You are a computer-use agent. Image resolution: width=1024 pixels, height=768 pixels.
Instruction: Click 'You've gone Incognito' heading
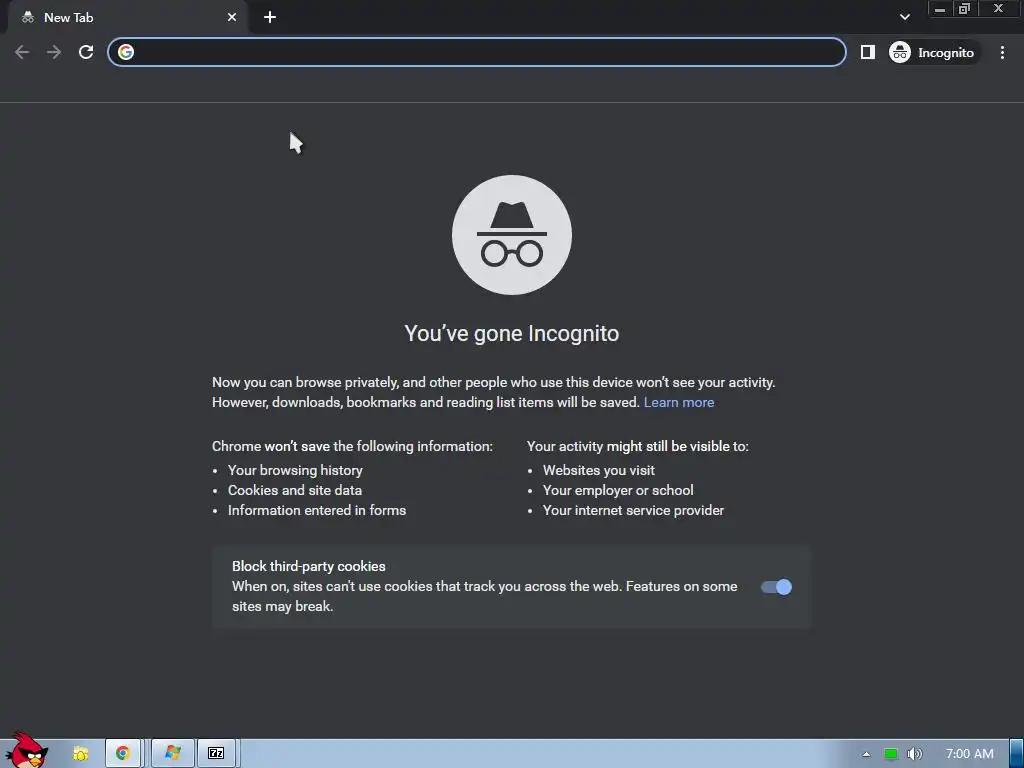click(511, 333)
